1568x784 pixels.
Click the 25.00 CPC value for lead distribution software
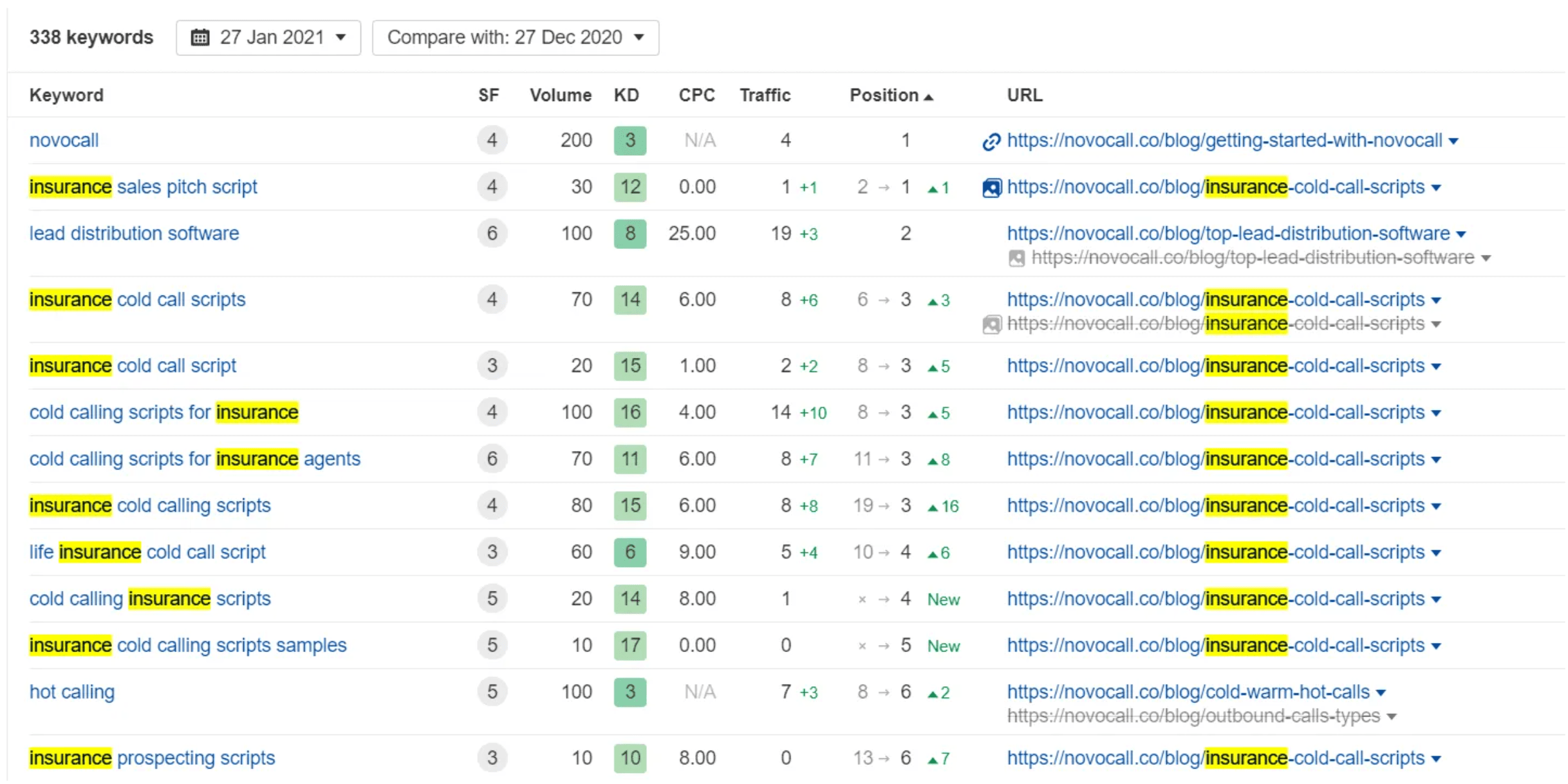coord(692,233)
